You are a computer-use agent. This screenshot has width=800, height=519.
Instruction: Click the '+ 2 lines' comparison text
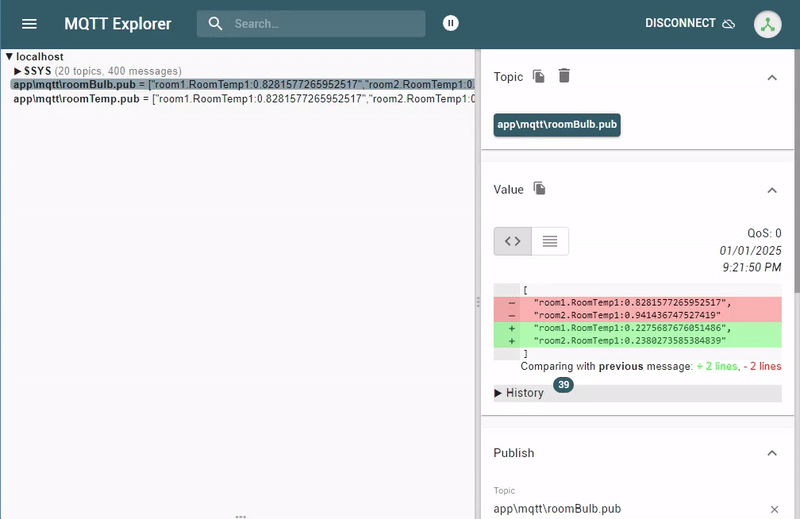(717, 366)
